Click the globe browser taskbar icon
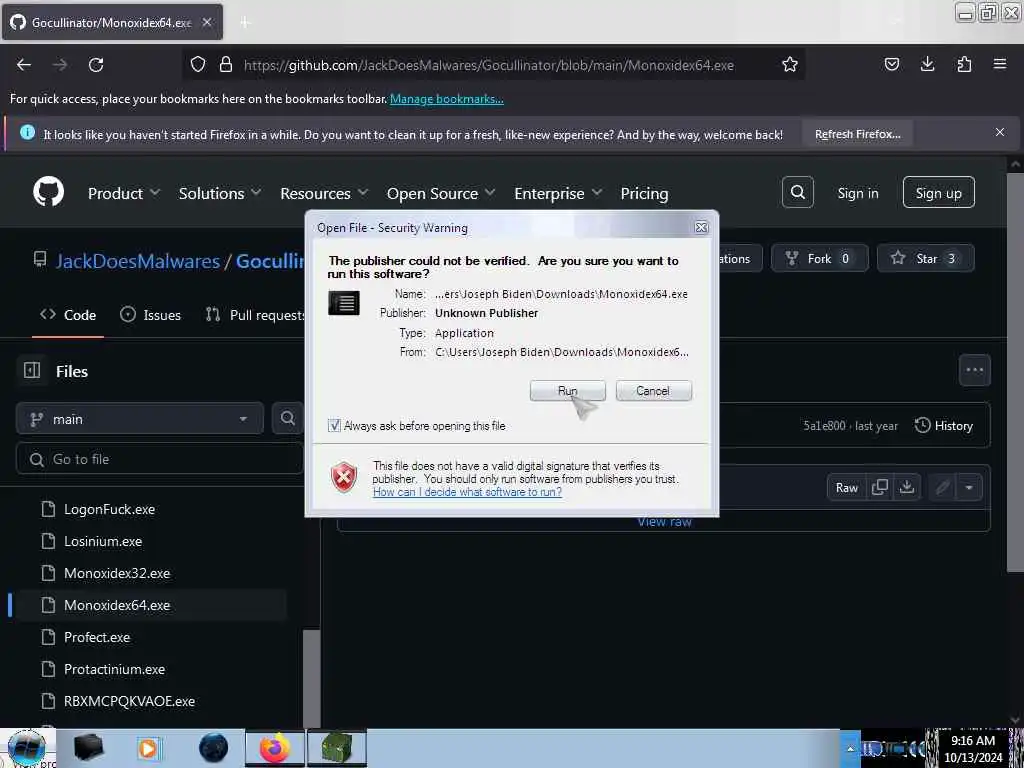 click(214, 748)
